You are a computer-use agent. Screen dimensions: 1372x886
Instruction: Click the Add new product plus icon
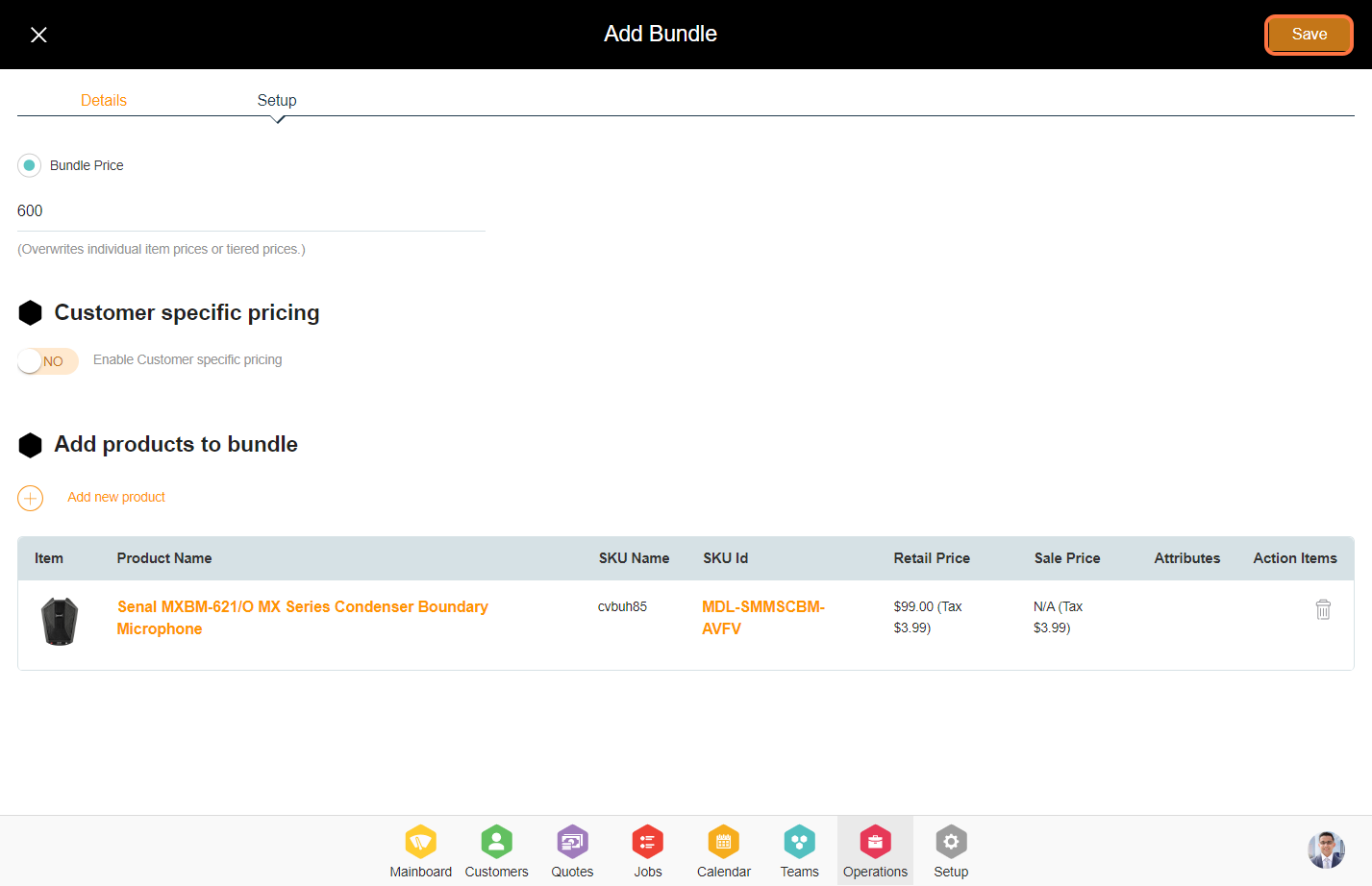(31, 498)
